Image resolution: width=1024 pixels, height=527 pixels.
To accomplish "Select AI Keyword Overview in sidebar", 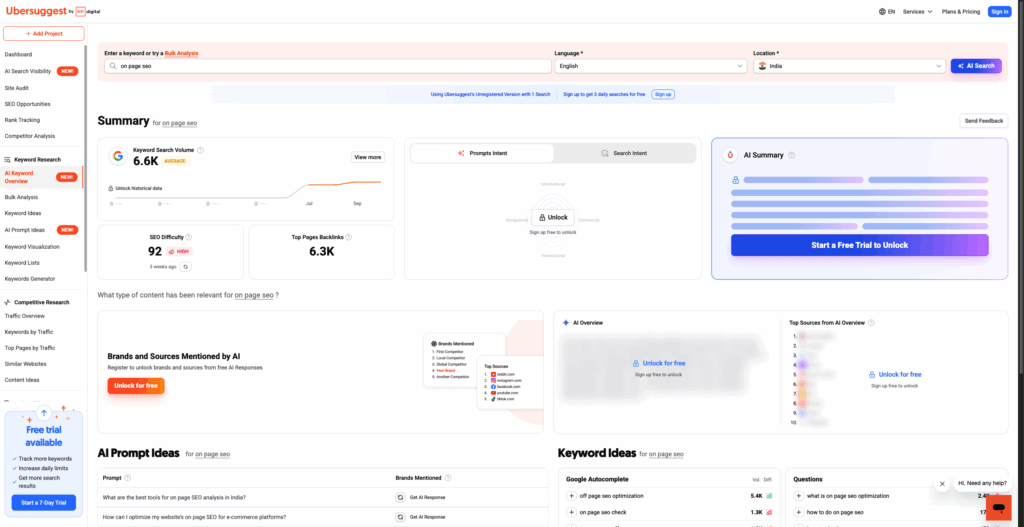I will click(41, 177).
